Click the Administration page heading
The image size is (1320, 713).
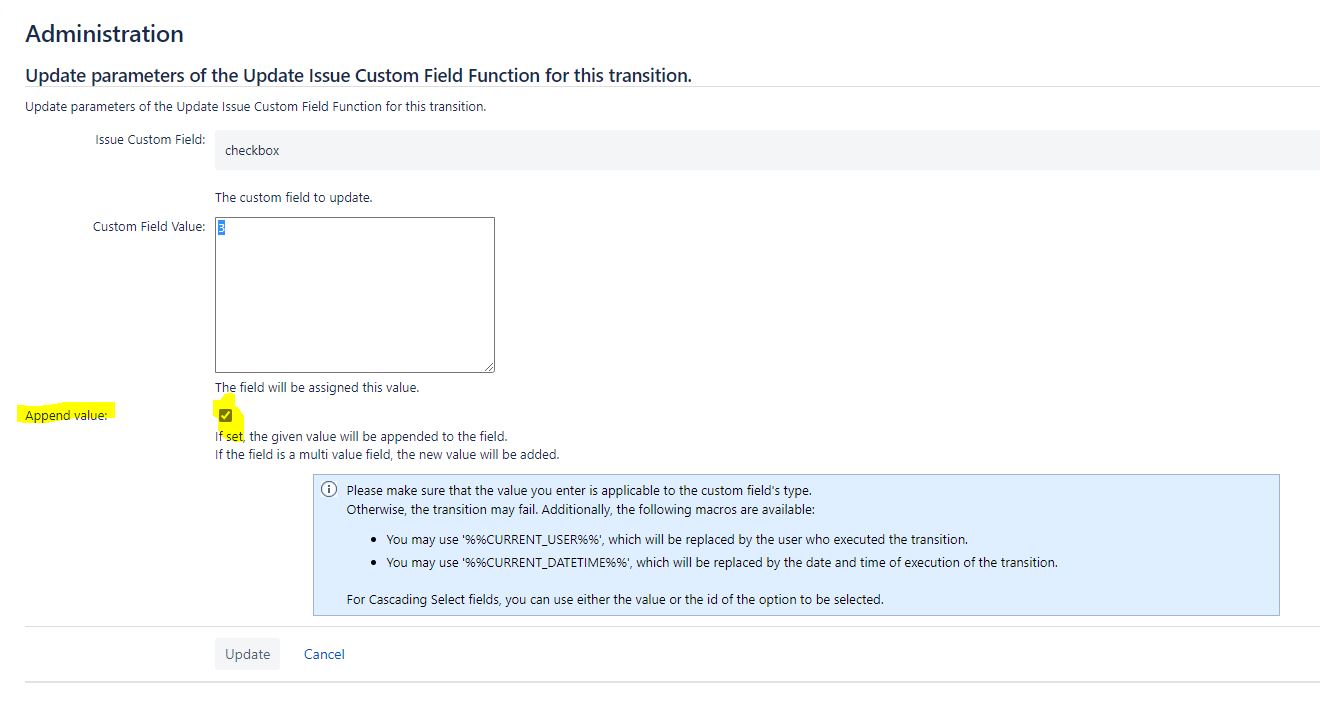[104, 33]
